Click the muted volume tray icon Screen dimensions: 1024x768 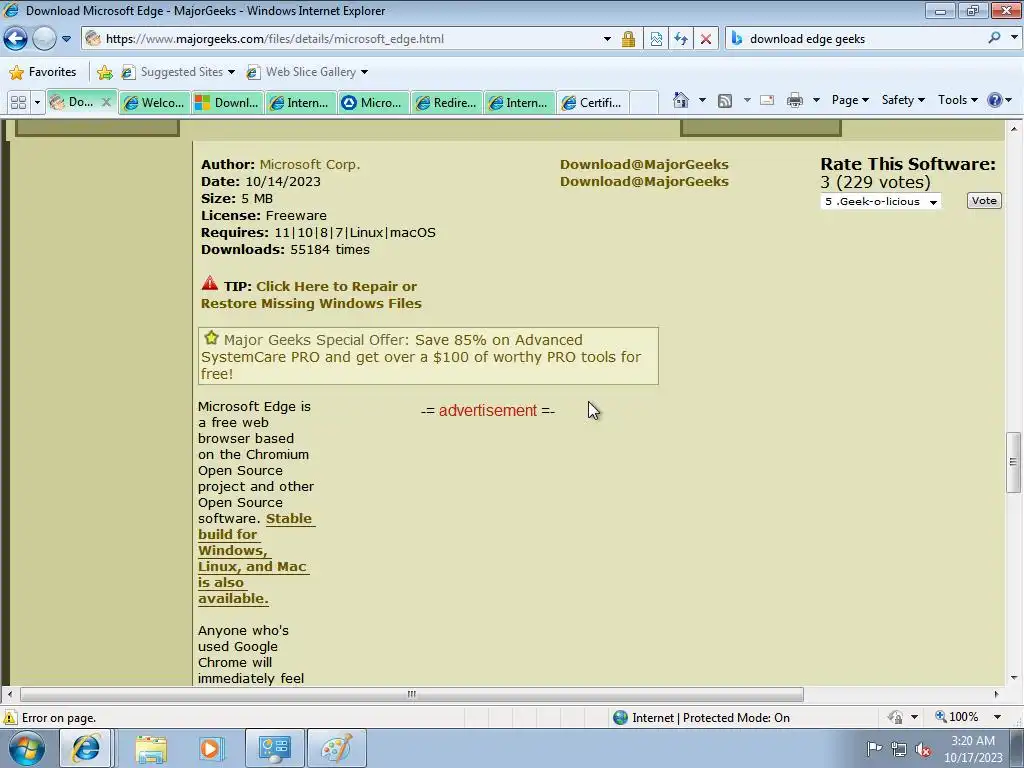pos(923,750)
